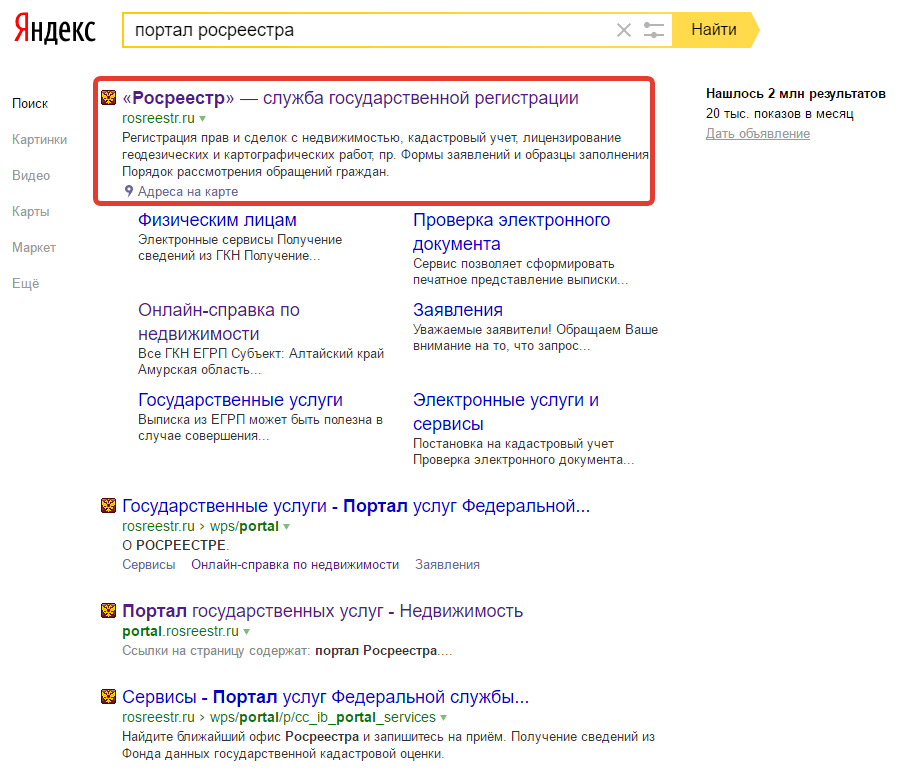Open the Физическим лицам sitelink
This screenshot has height=776, width=909.
[217, 220]
